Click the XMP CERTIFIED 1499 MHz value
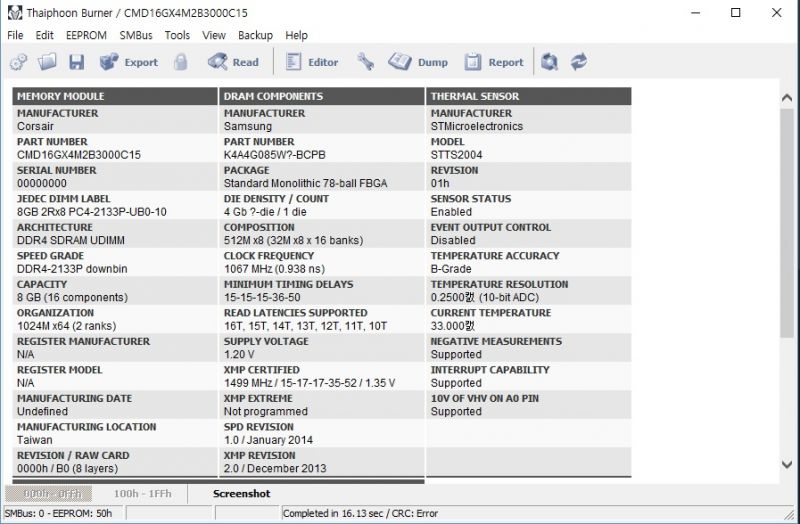 point(309,383)
